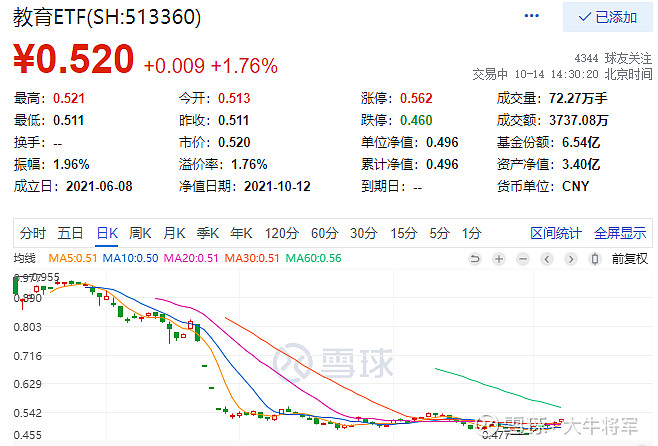Click the MA10:0.50 moving average label
This screenshot has height=446, width=658.
click(x=130, y=258)
